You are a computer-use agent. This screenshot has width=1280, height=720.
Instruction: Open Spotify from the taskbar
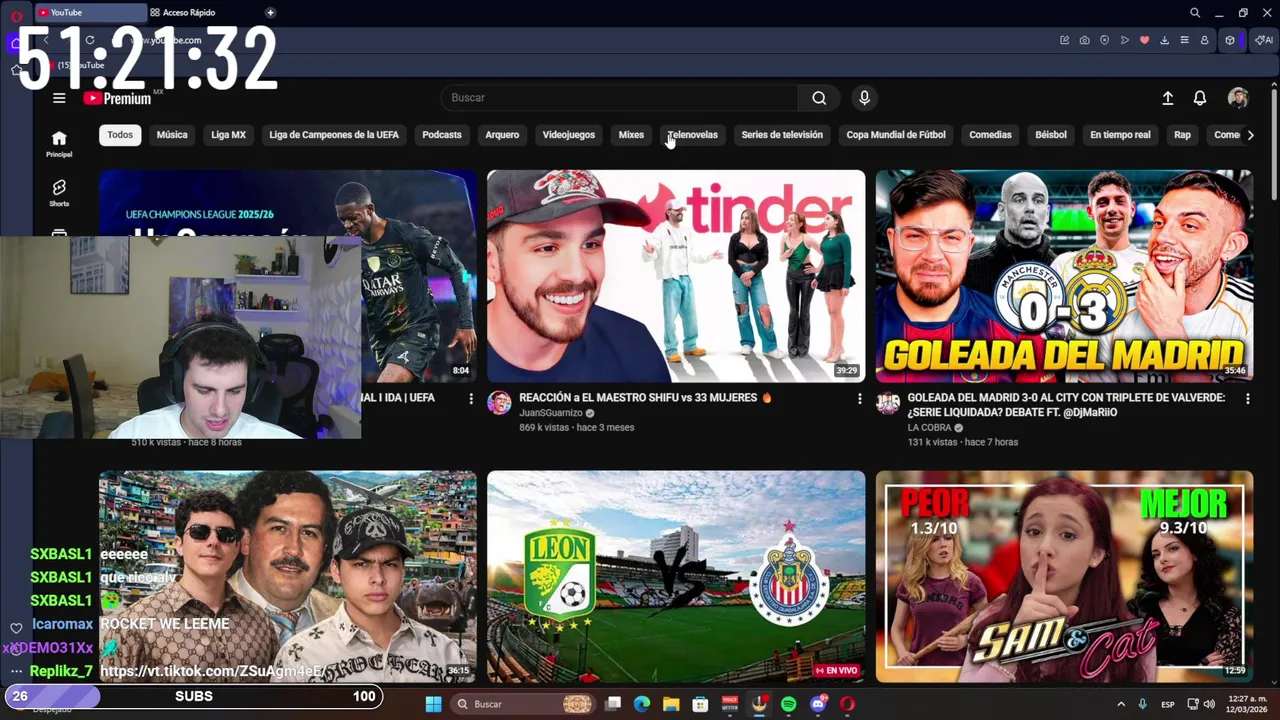click(x=788, y=704)
